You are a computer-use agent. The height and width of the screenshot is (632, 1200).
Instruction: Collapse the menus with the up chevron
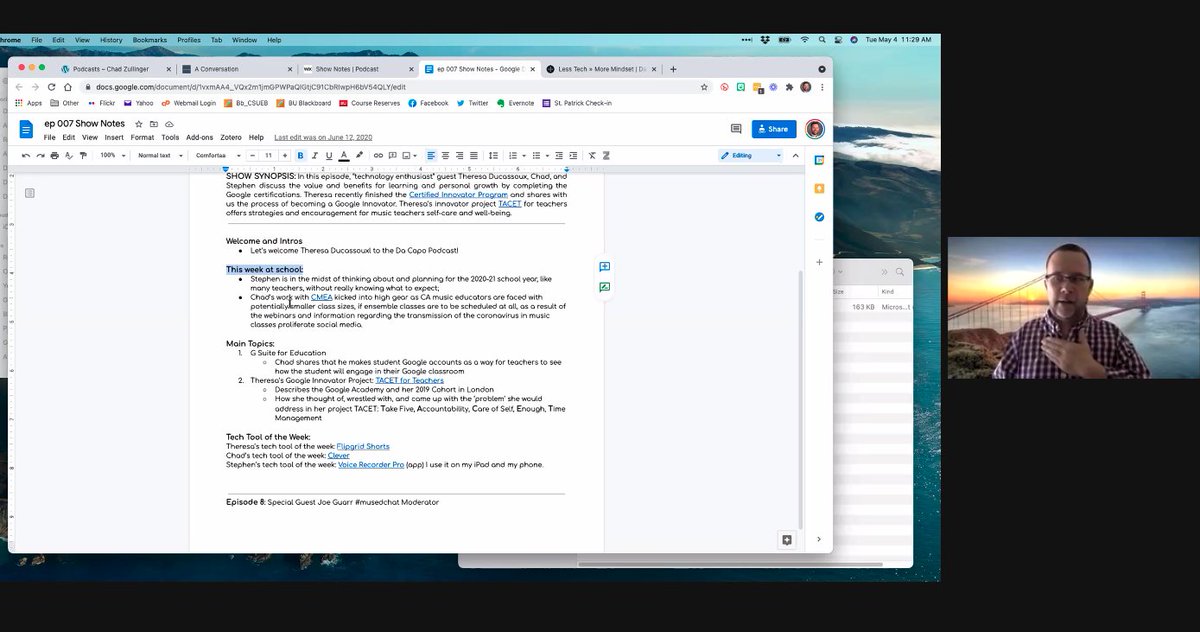pyautogui.click(x=797, y=156)
